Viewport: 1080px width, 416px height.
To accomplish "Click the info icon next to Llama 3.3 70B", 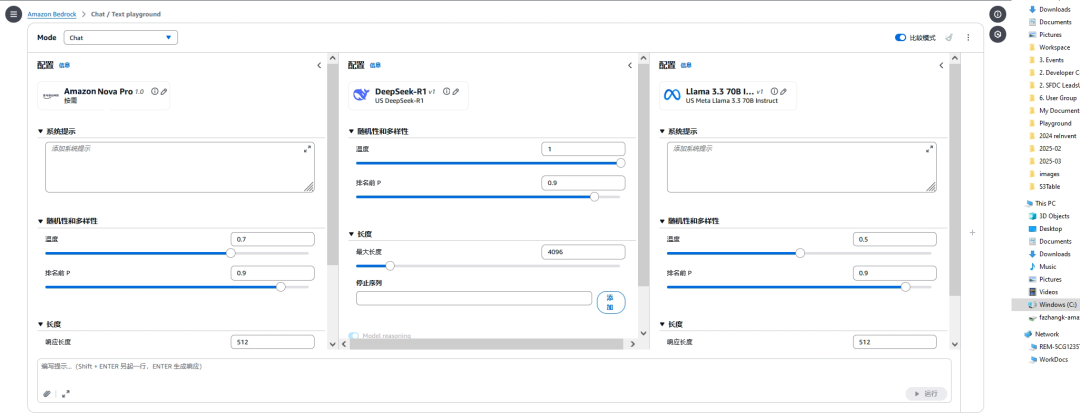I will 774,91.
